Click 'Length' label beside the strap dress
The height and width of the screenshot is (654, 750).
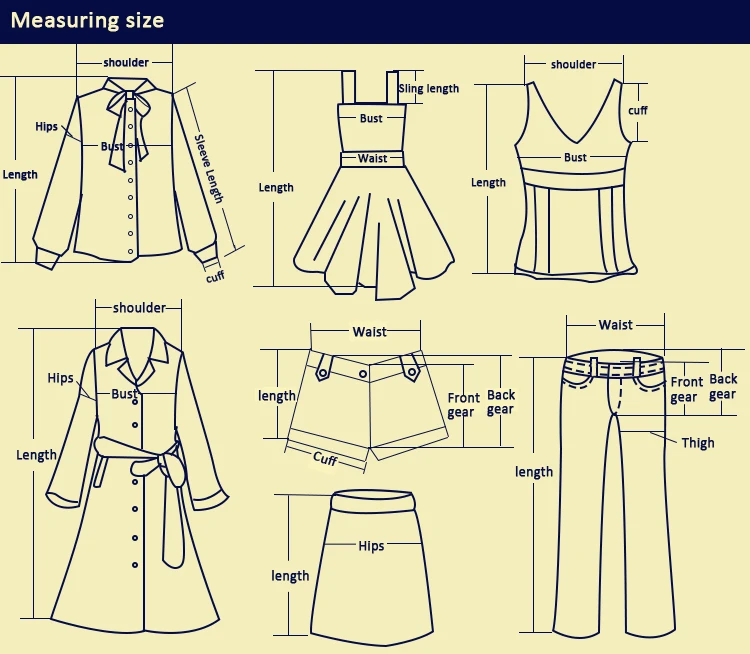click(x=276, y=188)
